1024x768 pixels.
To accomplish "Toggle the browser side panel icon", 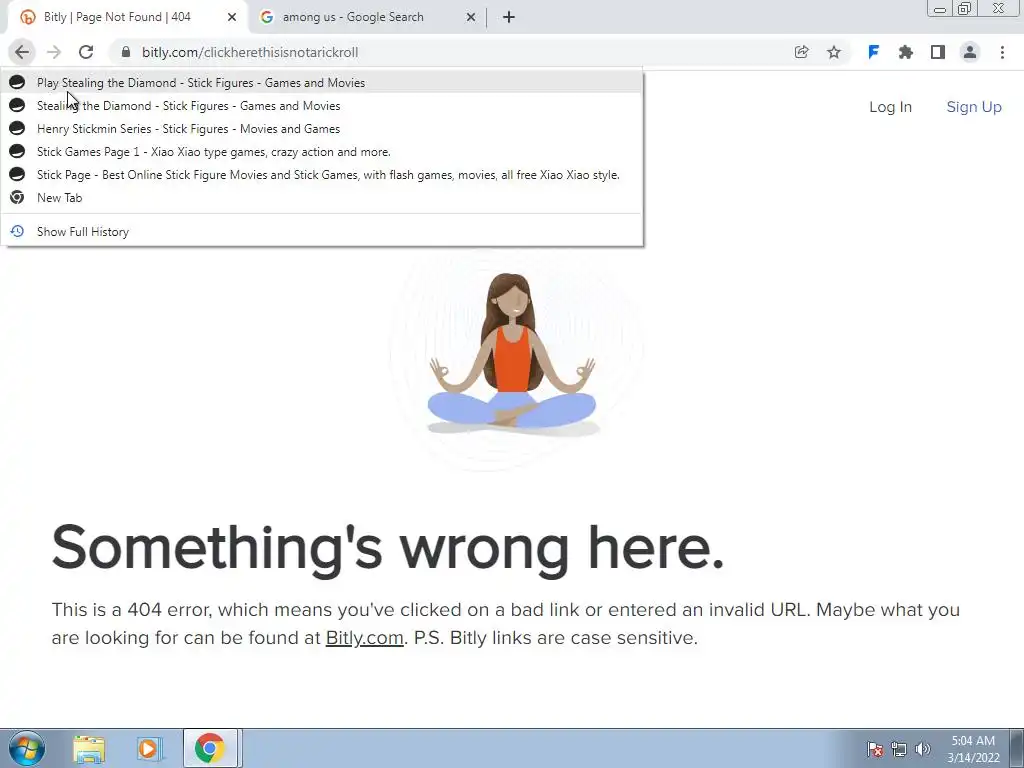I will pyautogui.click(x=938, y=52).
